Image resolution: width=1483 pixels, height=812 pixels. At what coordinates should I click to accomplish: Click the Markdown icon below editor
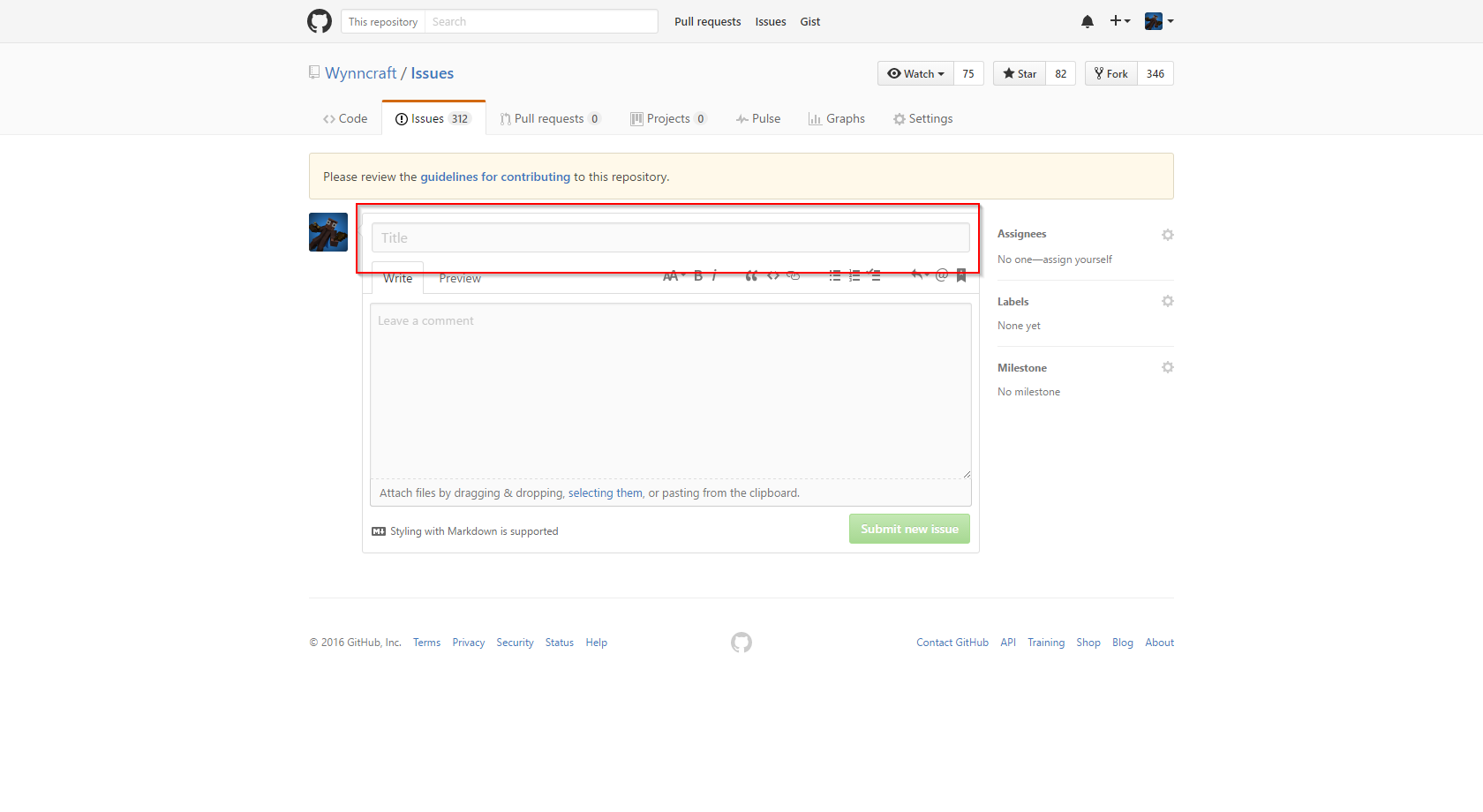(x=379, y=531)
